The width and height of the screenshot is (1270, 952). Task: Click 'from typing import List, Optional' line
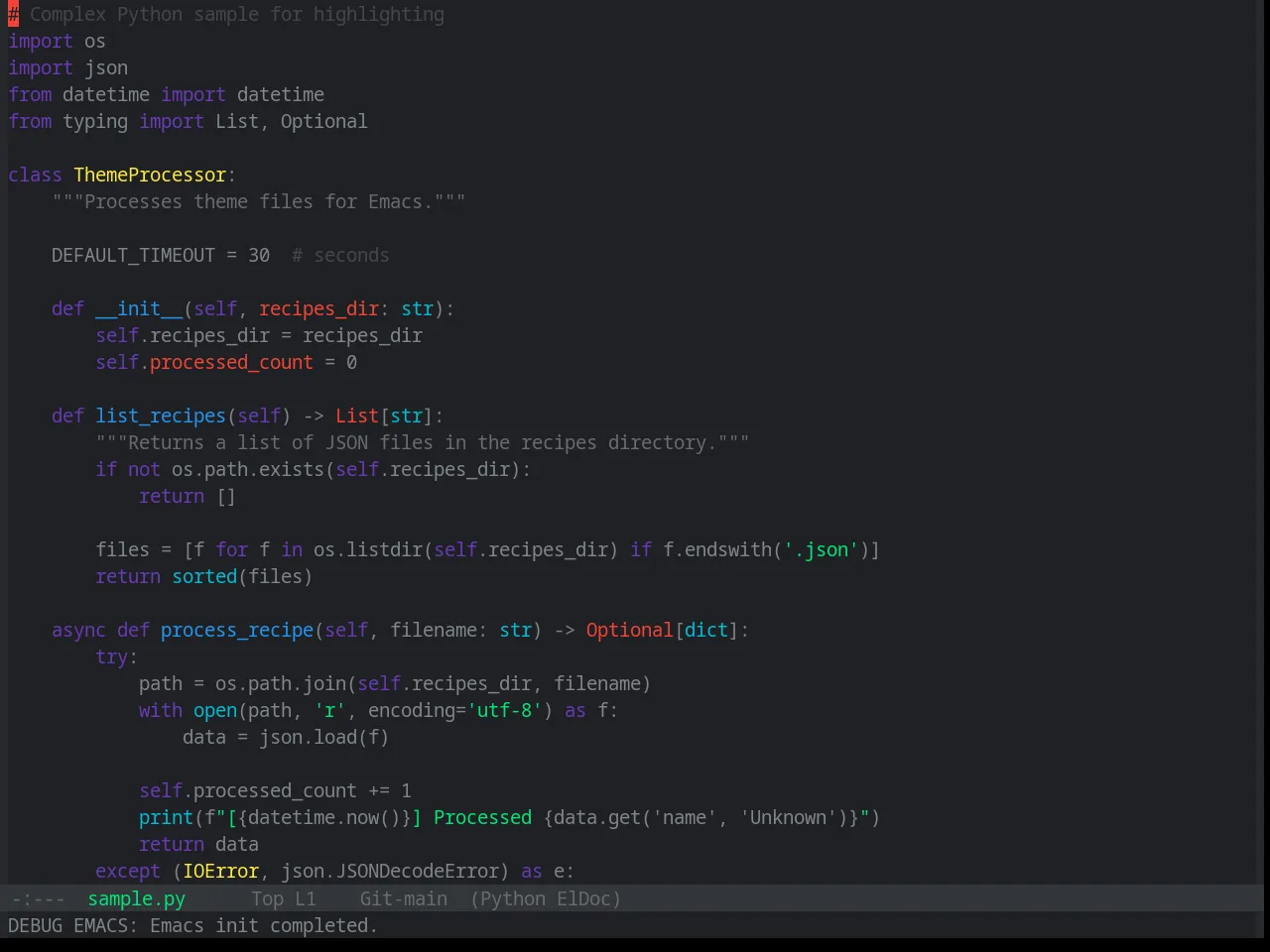point(188,121)
